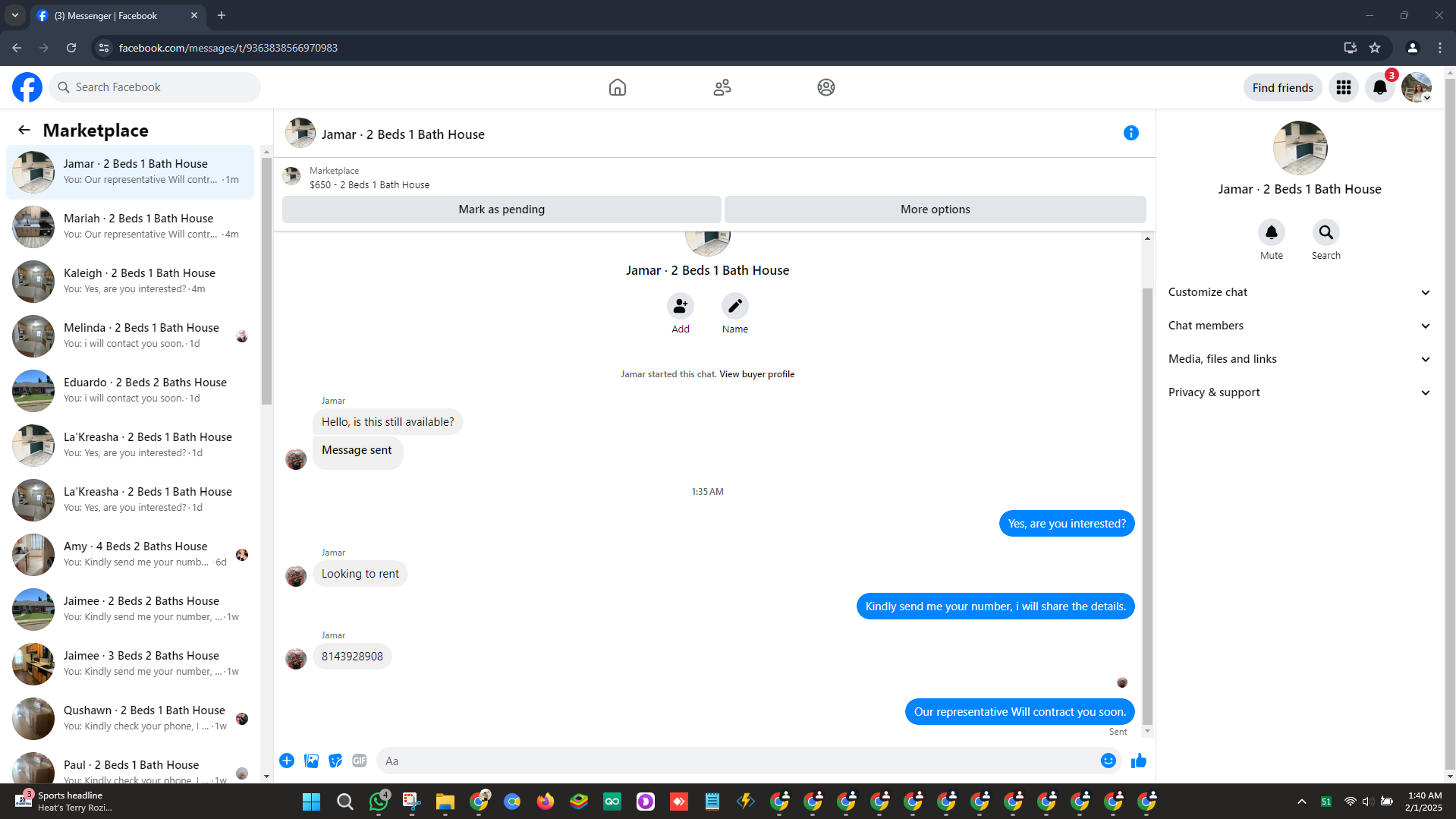Expand Media, files and links section
Image resolution: width=1456 pixels, height=819 pixels.
(1300, 359)
